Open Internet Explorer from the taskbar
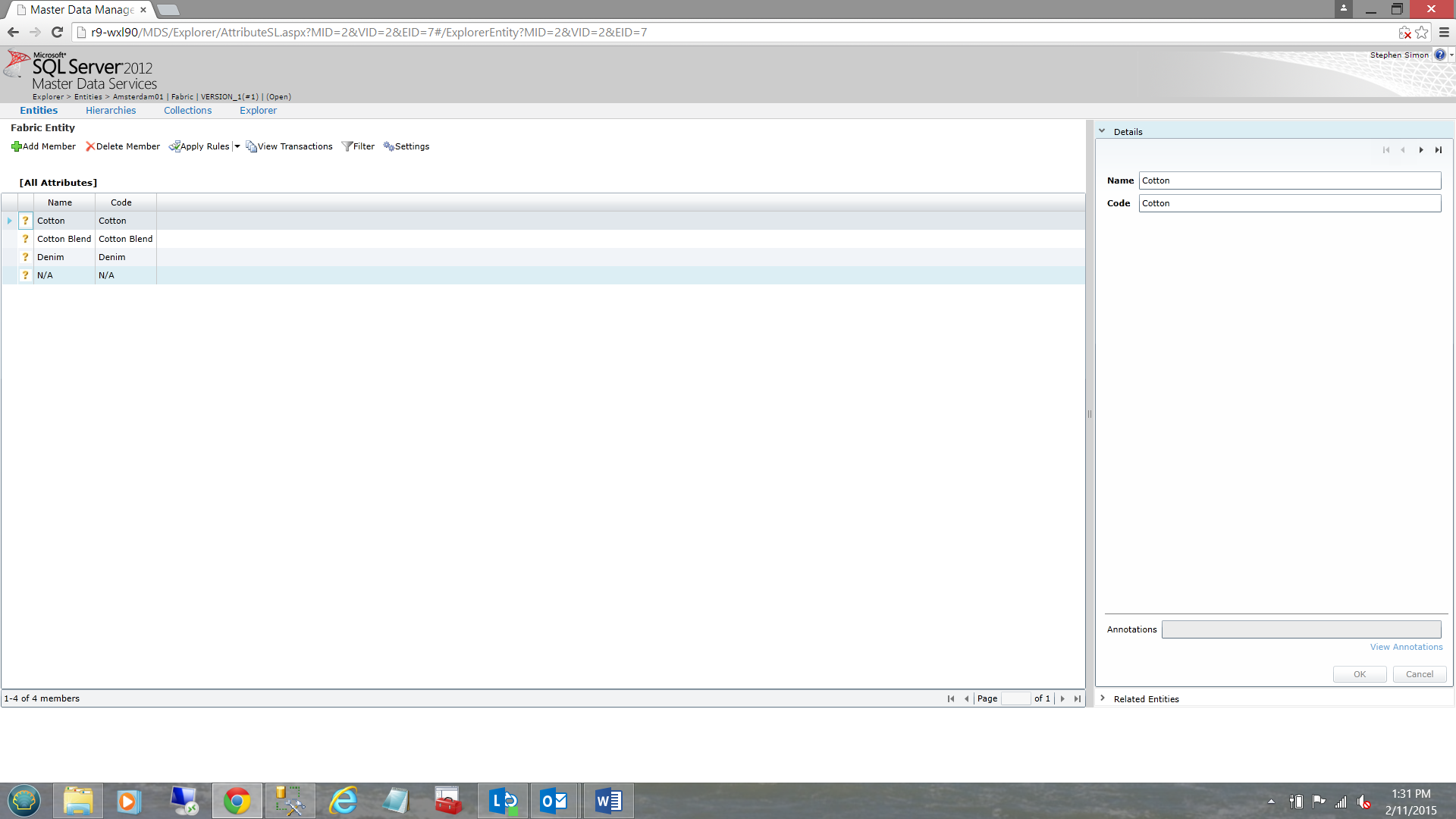The image size is (1456, 819). [x=344, y=801]
